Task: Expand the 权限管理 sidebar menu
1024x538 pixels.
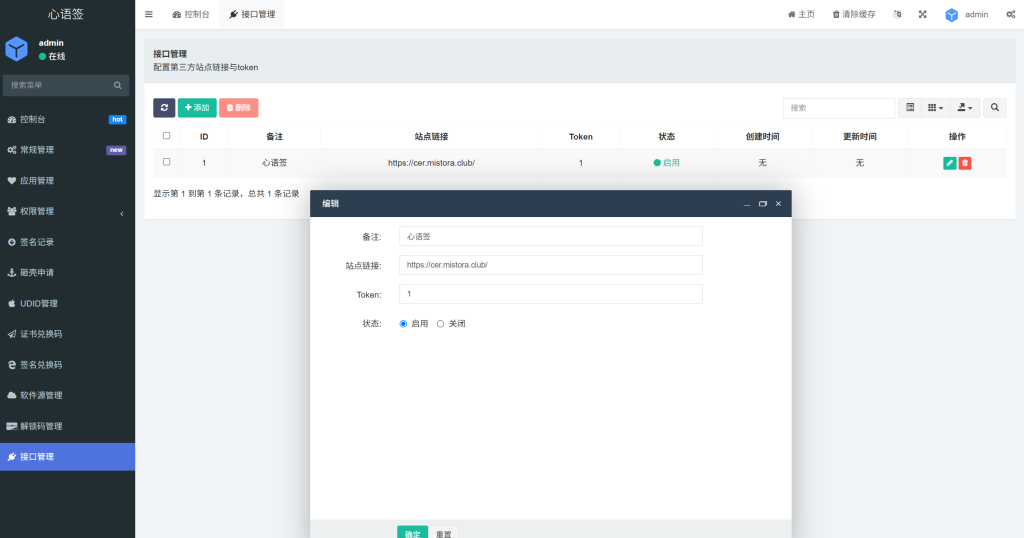Action: point(67,211)
